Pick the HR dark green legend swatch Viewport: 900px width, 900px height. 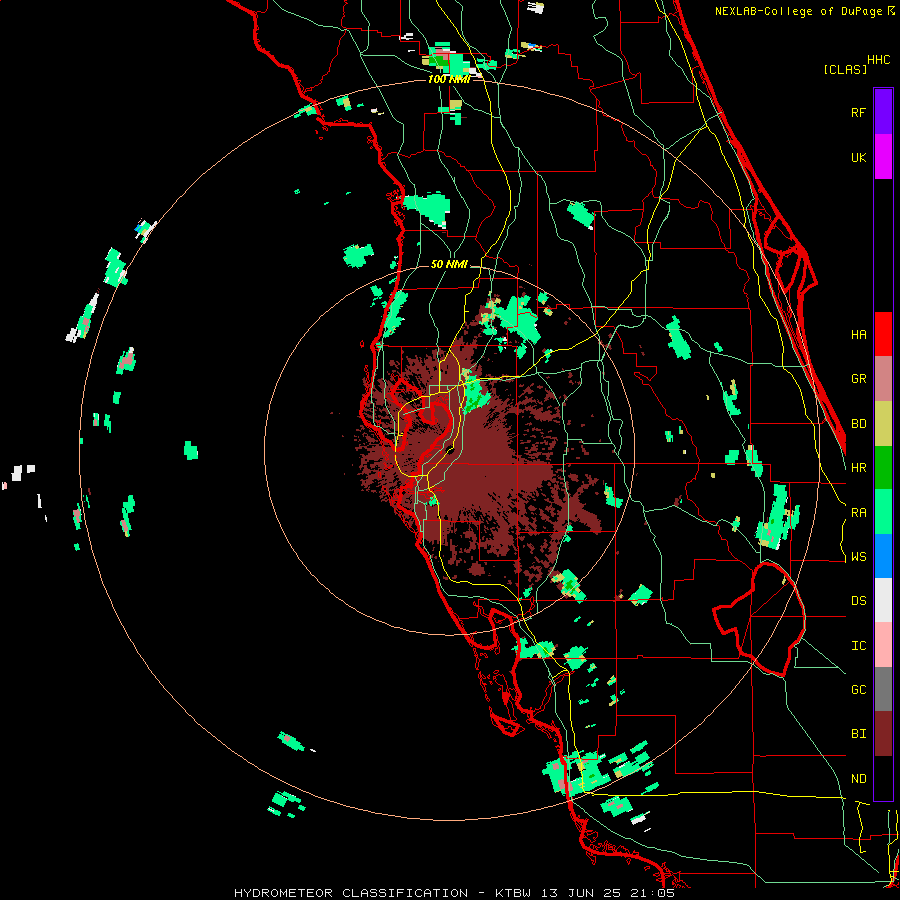coord(883,468)
